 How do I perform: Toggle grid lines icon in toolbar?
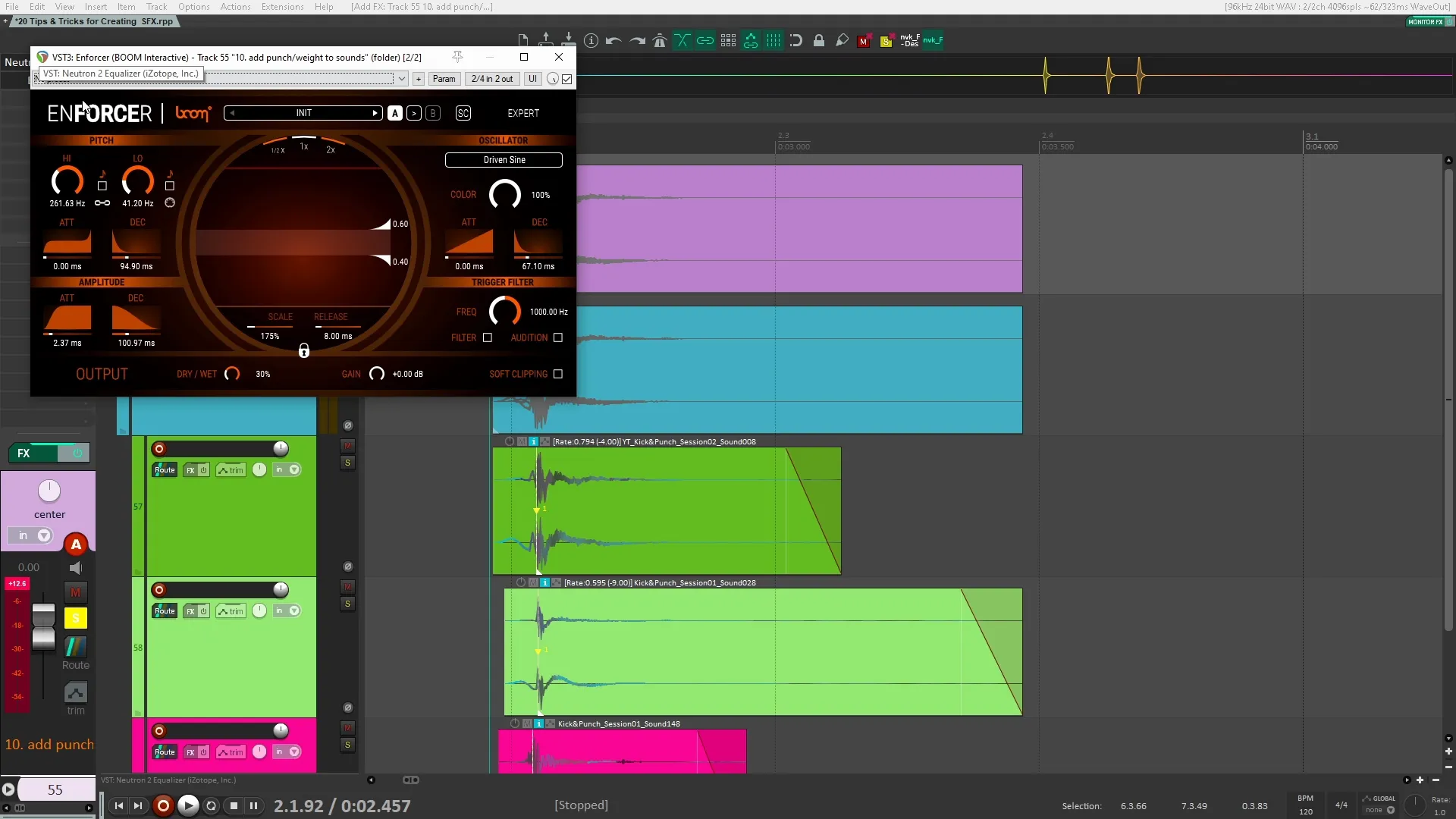(773, 41)
